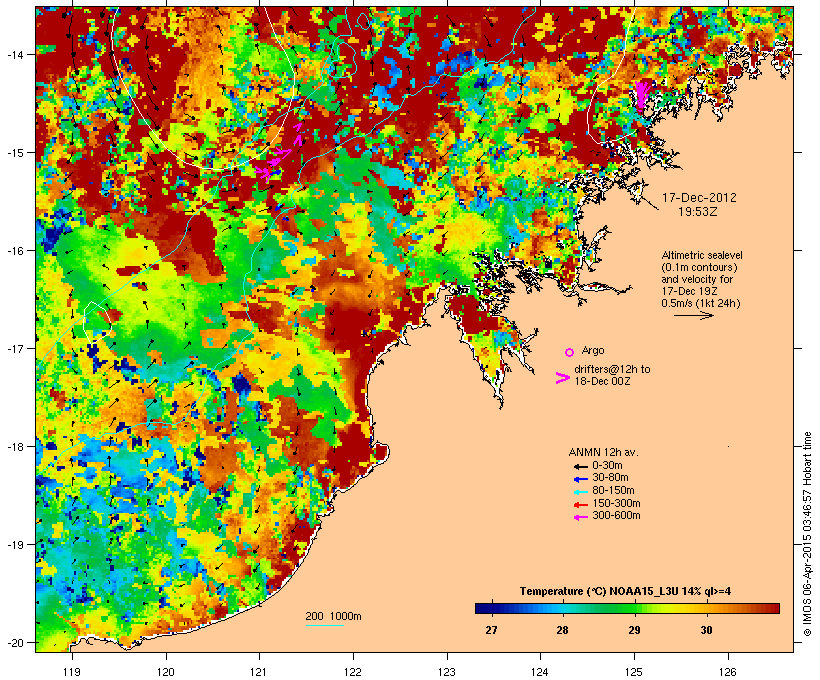The image size is (820, 680).
Task: Click the dark blue end of temperature colorbar
Action: tap(484, 608)
